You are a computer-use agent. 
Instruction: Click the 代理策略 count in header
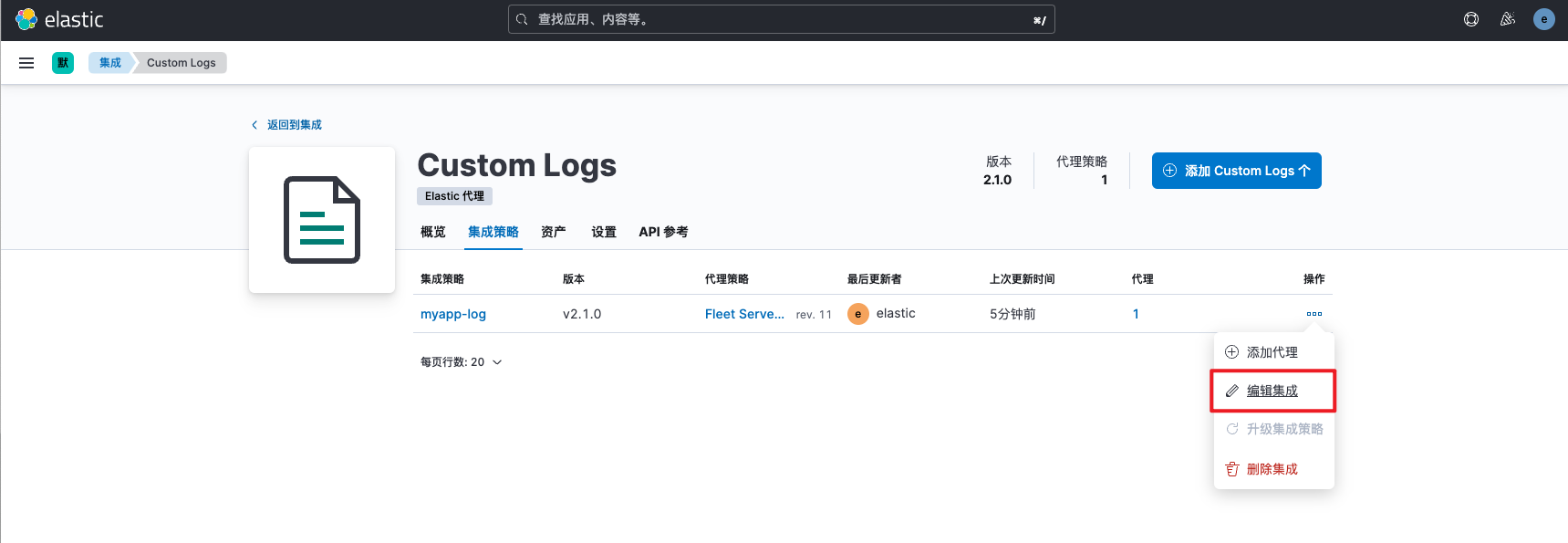(x=1104, y=180)
